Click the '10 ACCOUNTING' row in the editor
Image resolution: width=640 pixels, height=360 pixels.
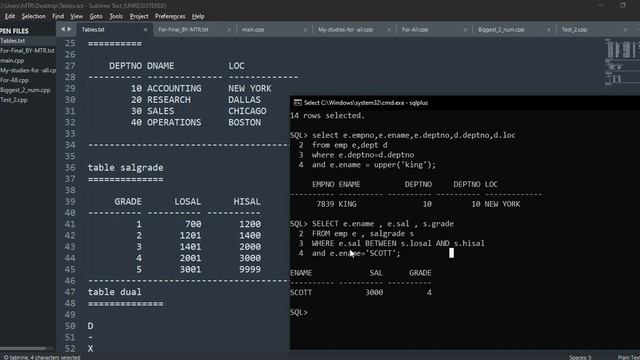pyautogui.click(x=201, y=89)
